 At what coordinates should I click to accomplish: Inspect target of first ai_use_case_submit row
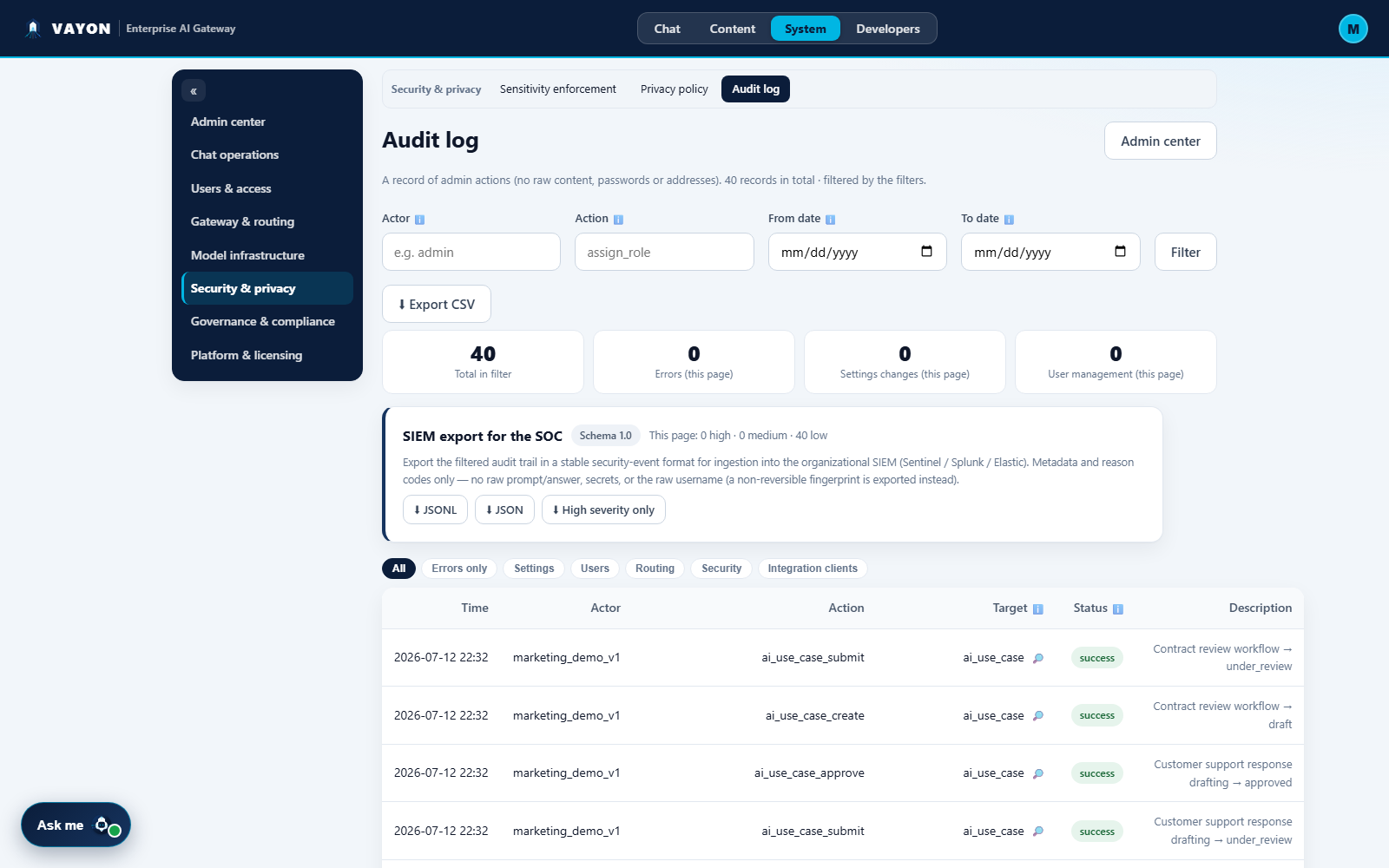tap(1037, 658)
